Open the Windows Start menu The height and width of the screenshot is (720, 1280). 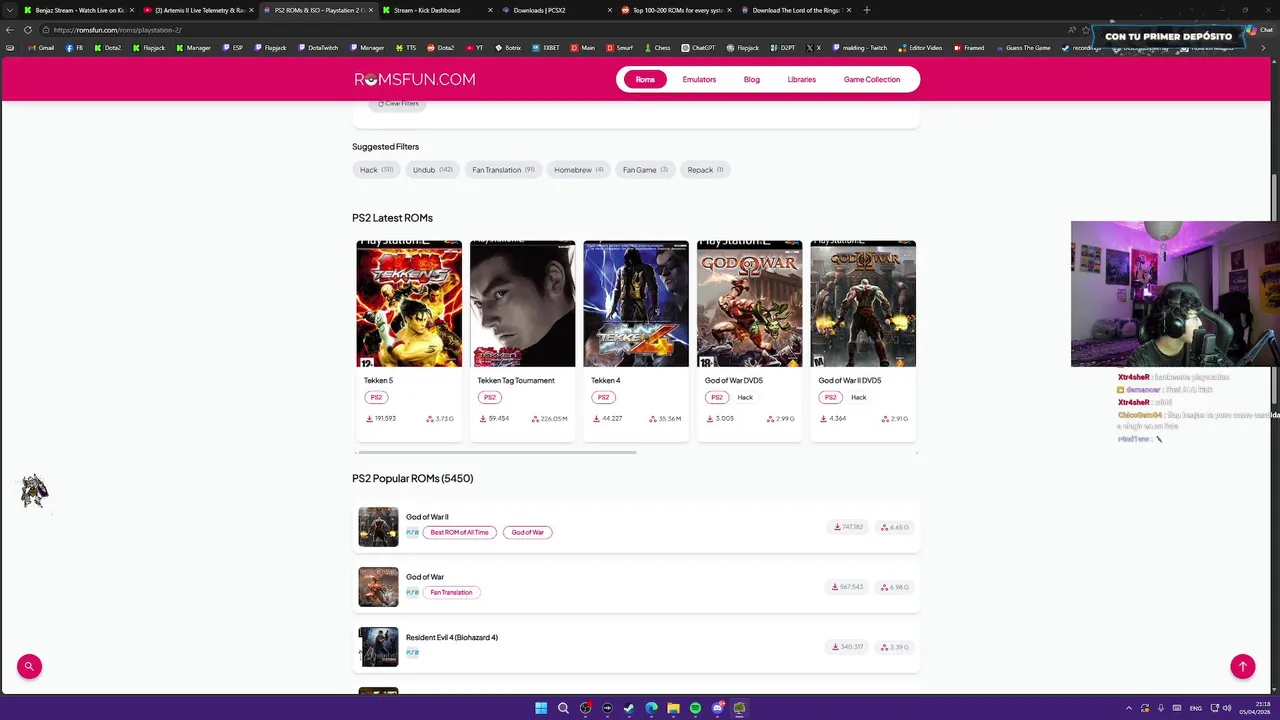[541, 708]
